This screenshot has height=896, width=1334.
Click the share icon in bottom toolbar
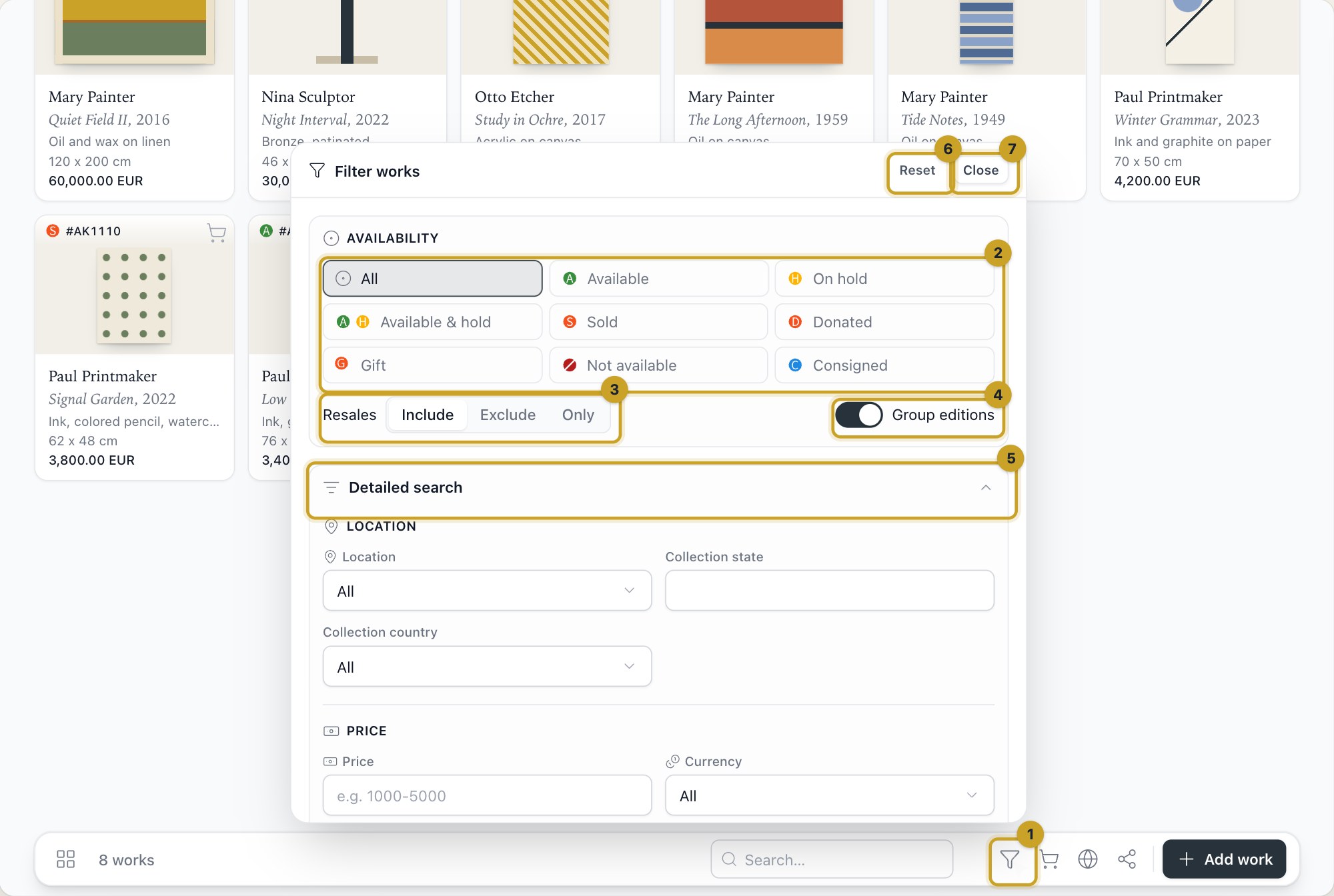point(1127,859)
